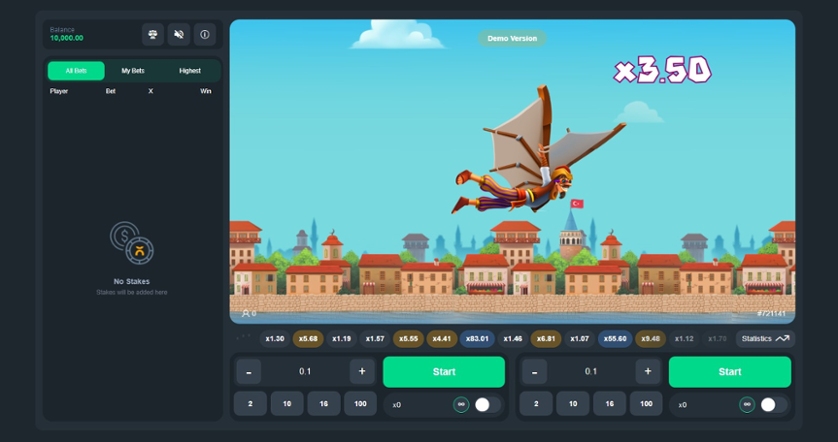Click the bet amount field in right panel

coord(590,372)
